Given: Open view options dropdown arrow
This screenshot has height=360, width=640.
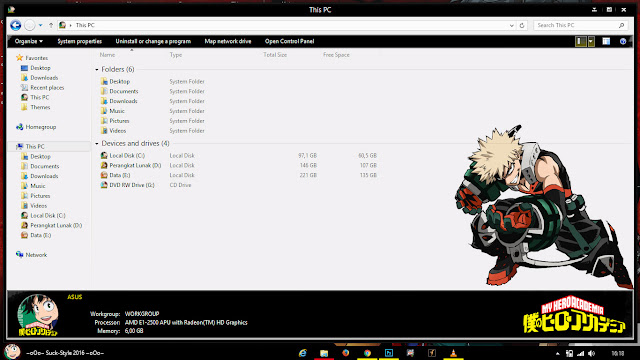Looking at the screenshot, I should [x=591, y=41].
